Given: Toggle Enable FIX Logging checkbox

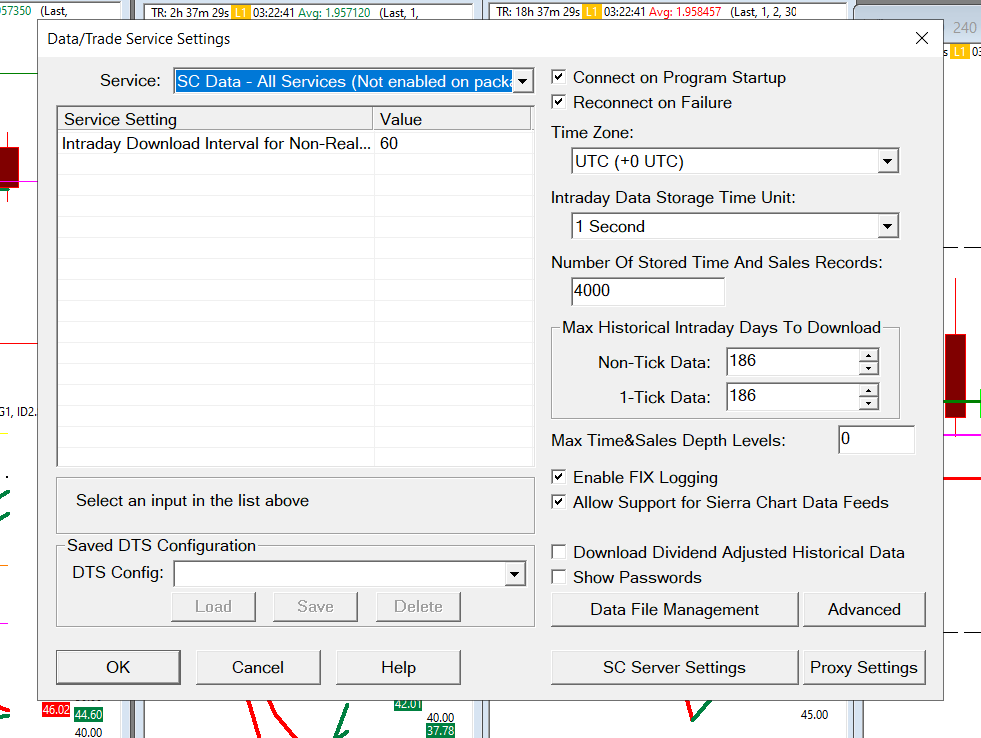Looking at the screenshot, I should point(559,477).
